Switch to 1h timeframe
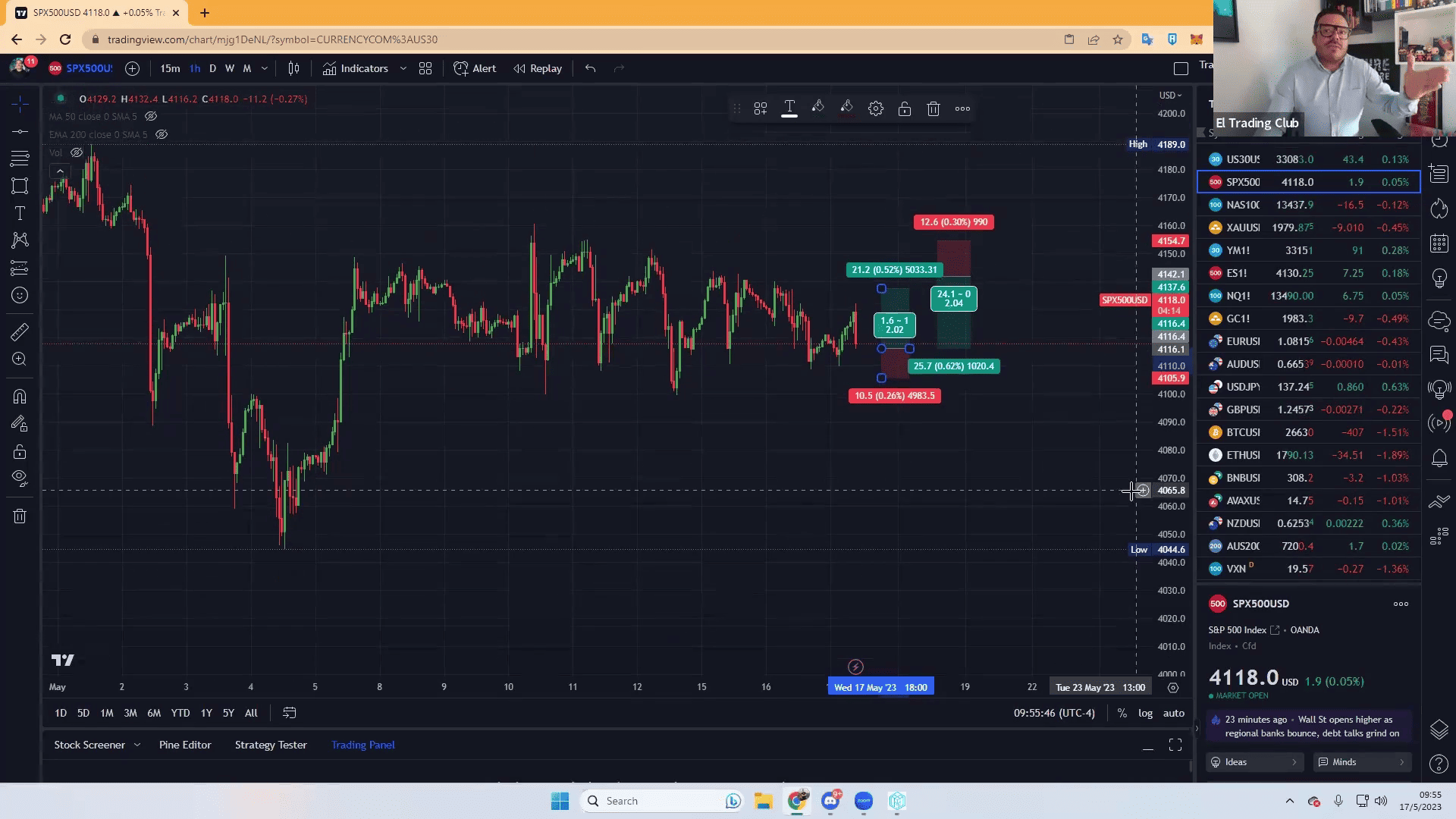This screenshot has width=1456, height=819. pos(195,68)
